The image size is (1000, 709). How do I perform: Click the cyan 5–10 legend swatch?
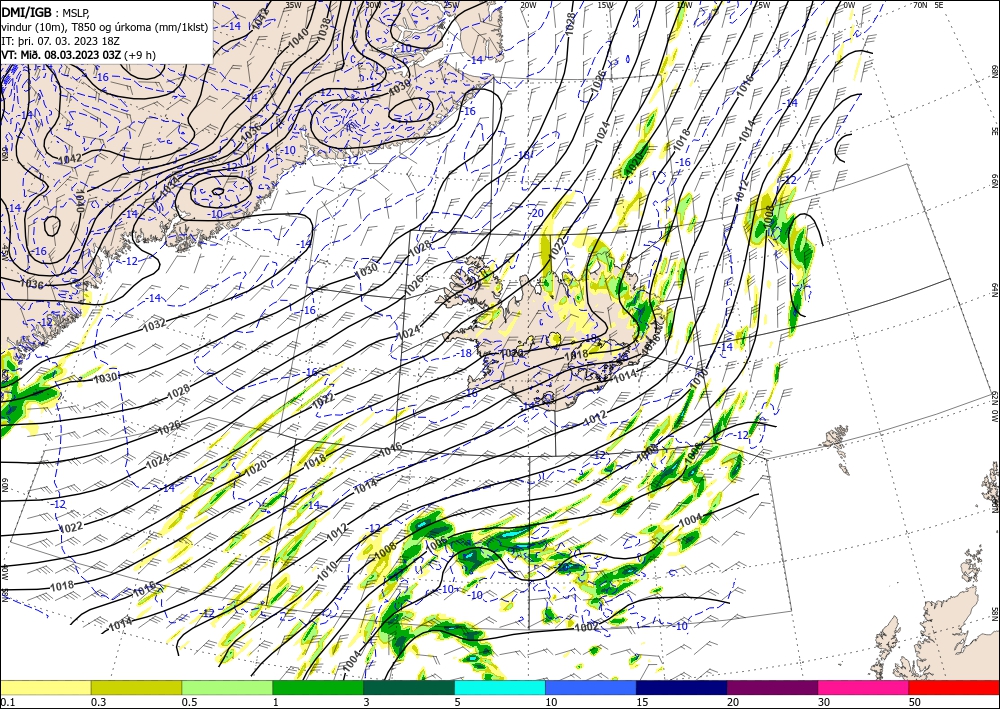500,687
